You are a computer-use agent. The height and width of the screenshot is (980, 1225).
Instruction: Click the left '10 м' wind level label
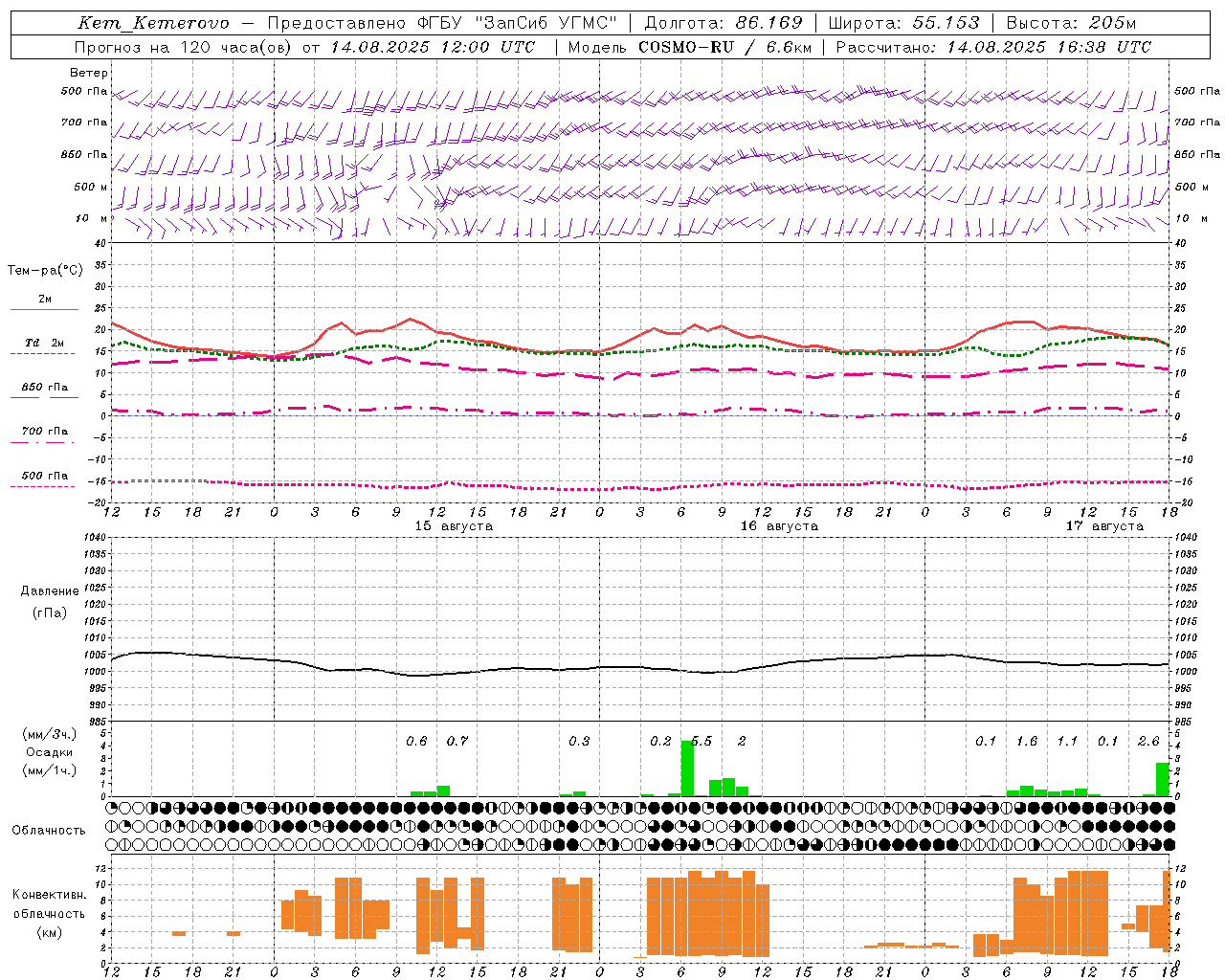click(x=92, y=218)
